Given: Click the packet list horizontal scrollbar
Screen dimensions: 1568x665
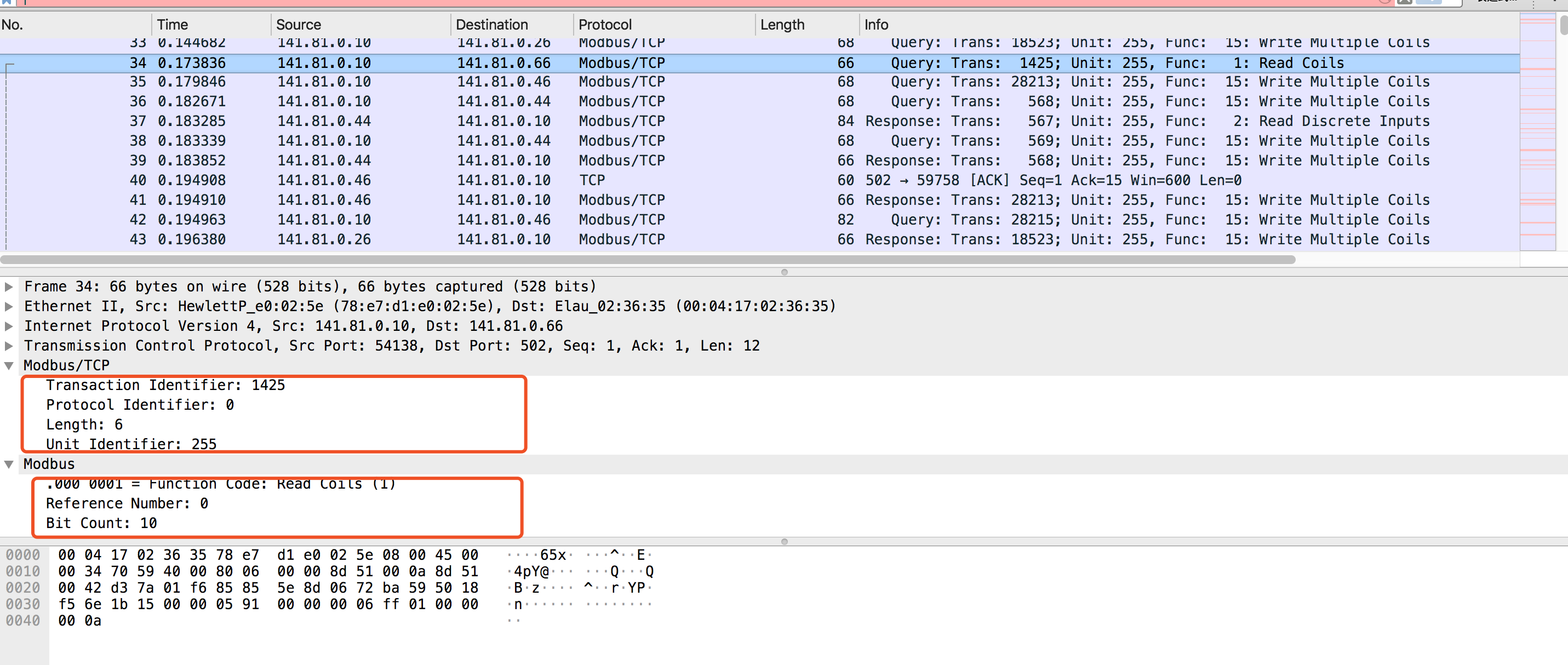Looking at the screenshot, I should 648,260.
